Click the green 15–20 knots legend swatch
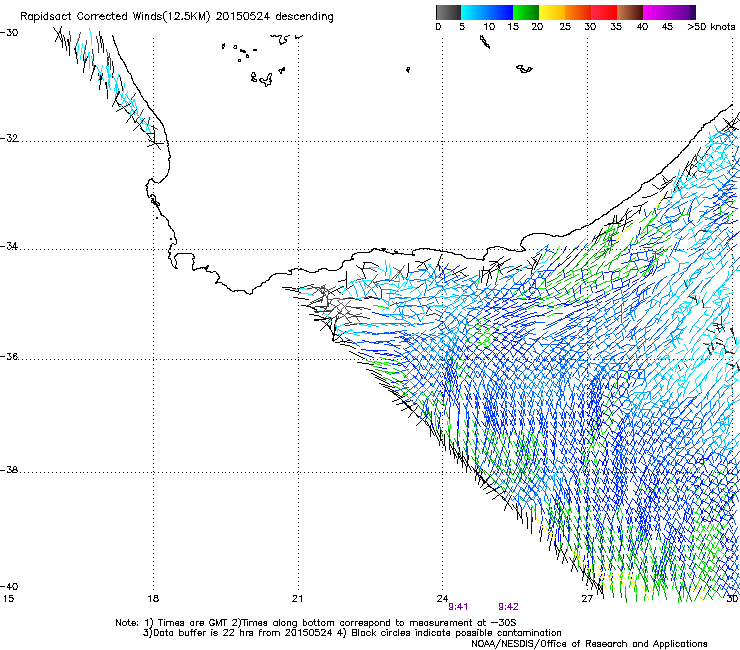The width and height of the screenshot is (740, 650). point(526,12)
